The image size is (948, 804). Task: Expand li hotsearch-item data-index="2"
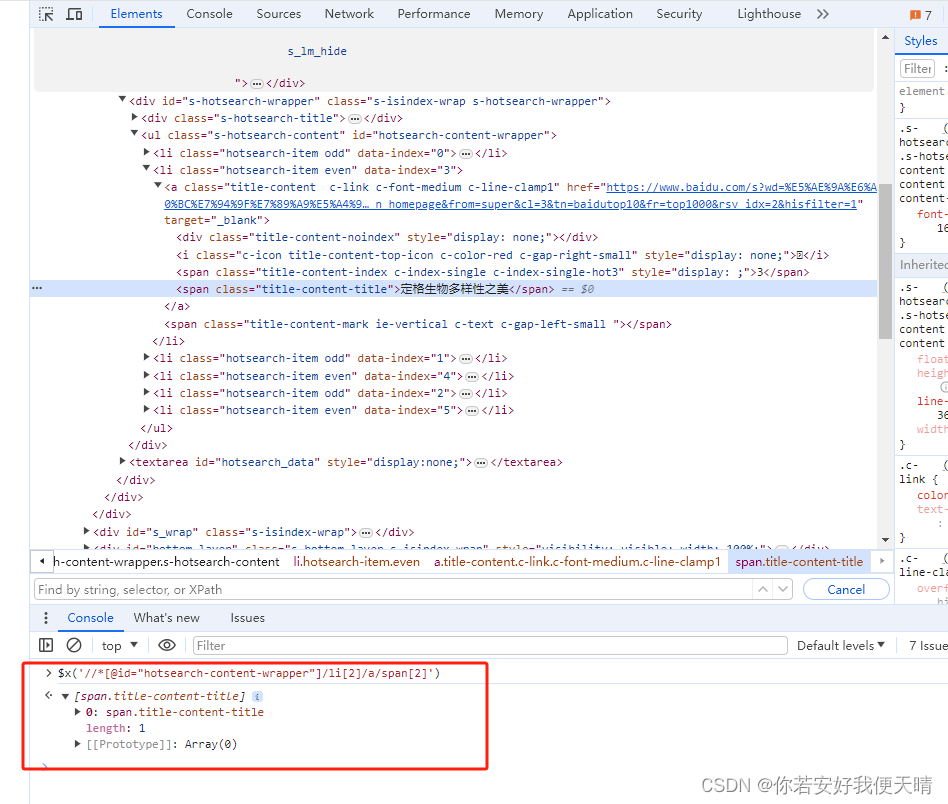point(146,392)
